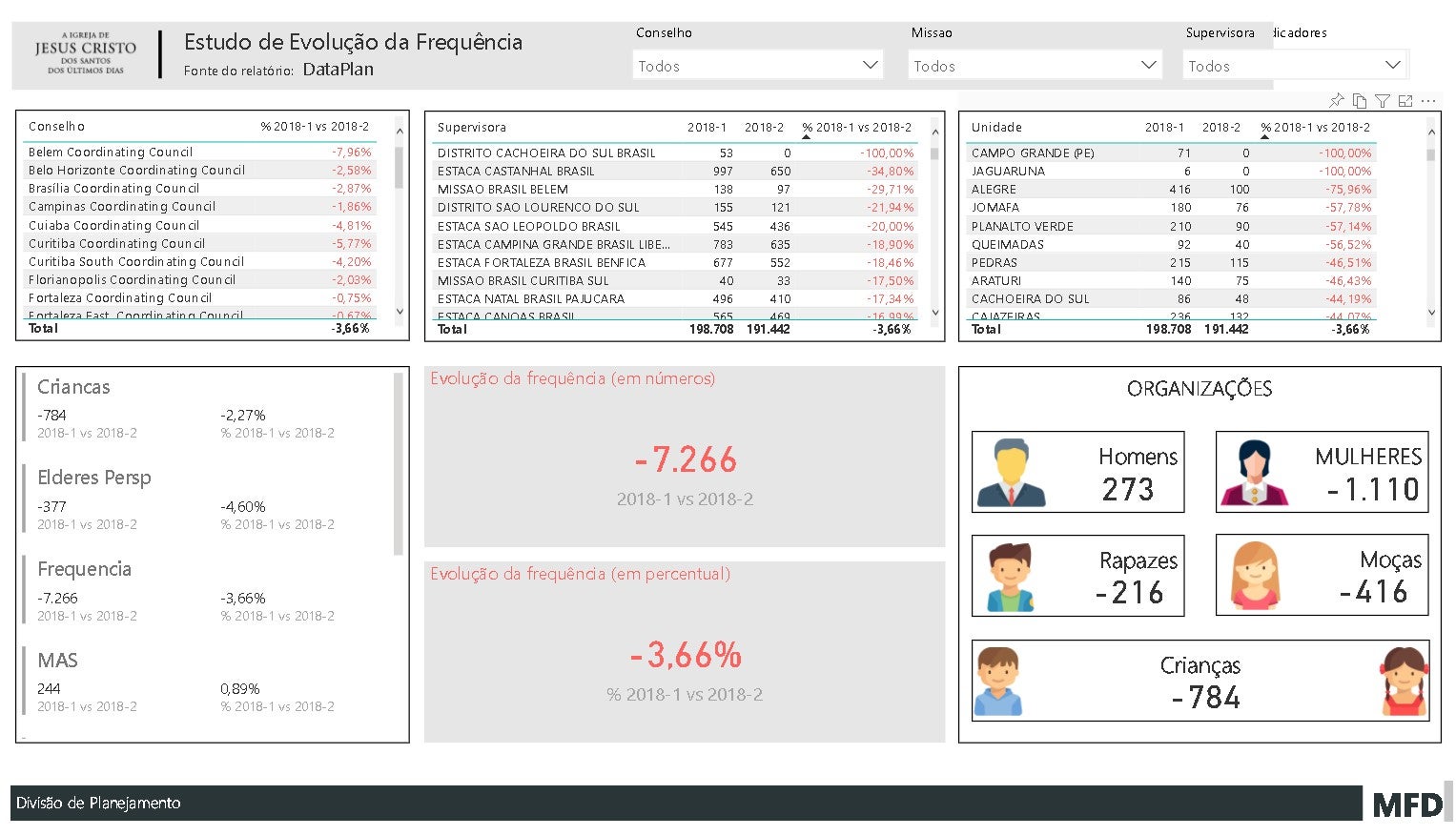1456x835 pixels.
Task: Sort by Conselho column header
Action: pos(56,126)
